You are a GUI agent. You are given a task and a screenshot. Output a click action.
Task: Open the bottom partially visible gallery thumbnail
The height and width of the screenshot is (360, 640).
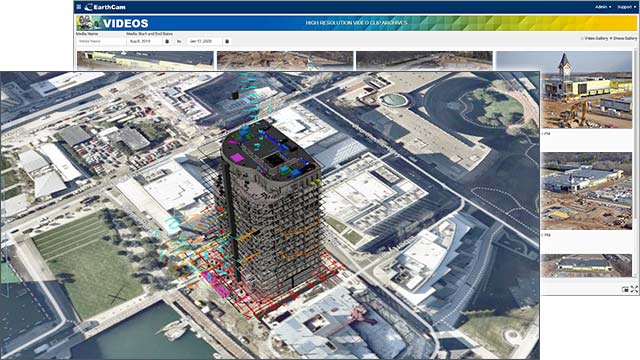click(x=587, y=265)
